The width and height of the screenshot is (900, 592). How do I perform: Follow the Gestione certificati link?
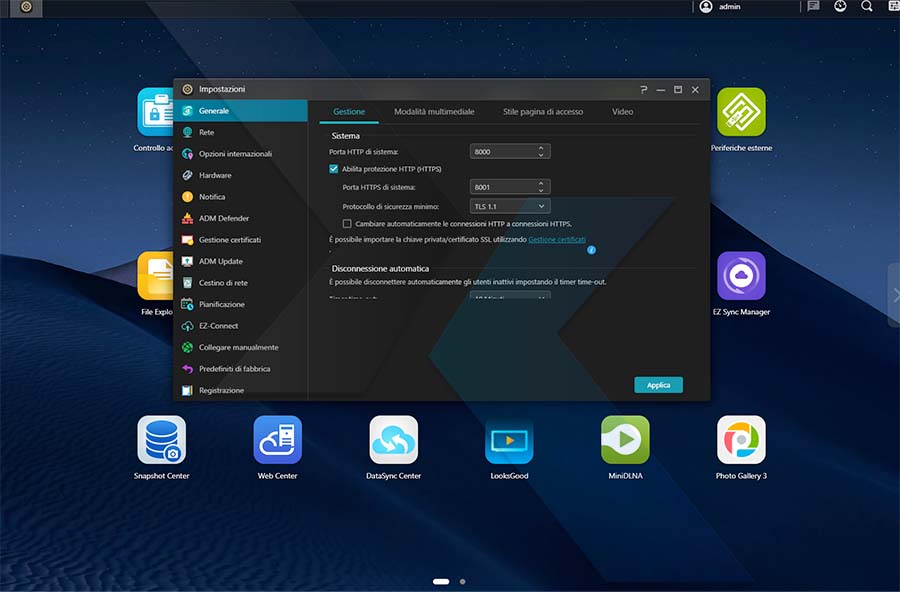pos(557,240)
